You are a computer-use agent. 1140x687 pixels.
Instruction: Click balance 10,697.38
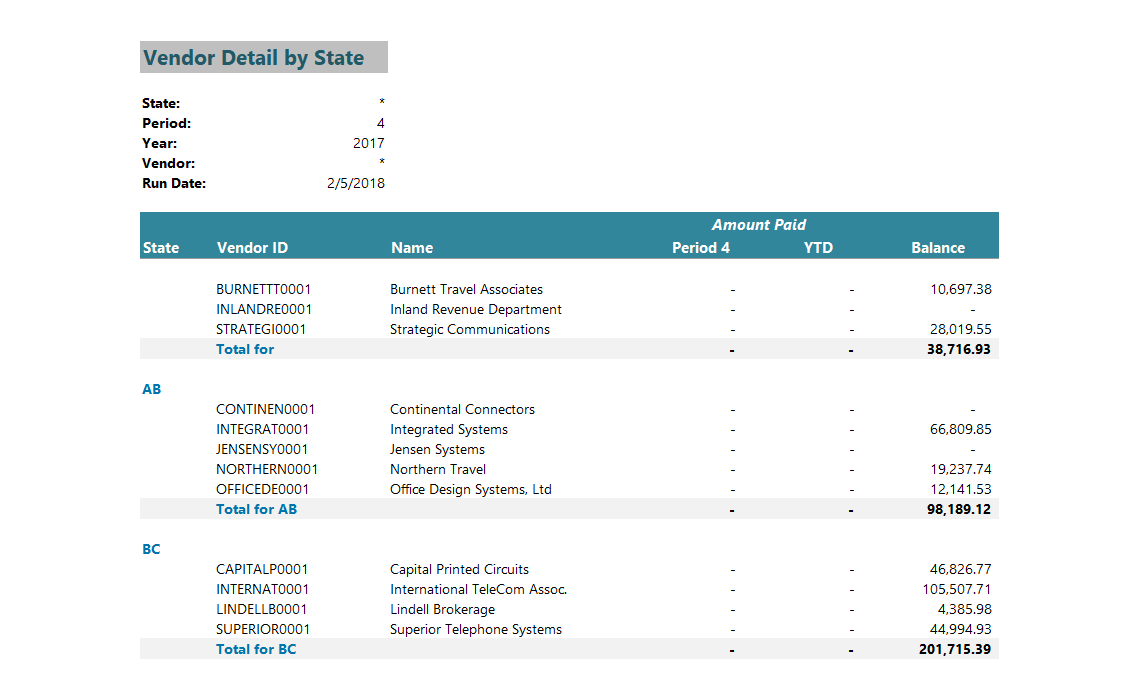click(x=960, y=289)
